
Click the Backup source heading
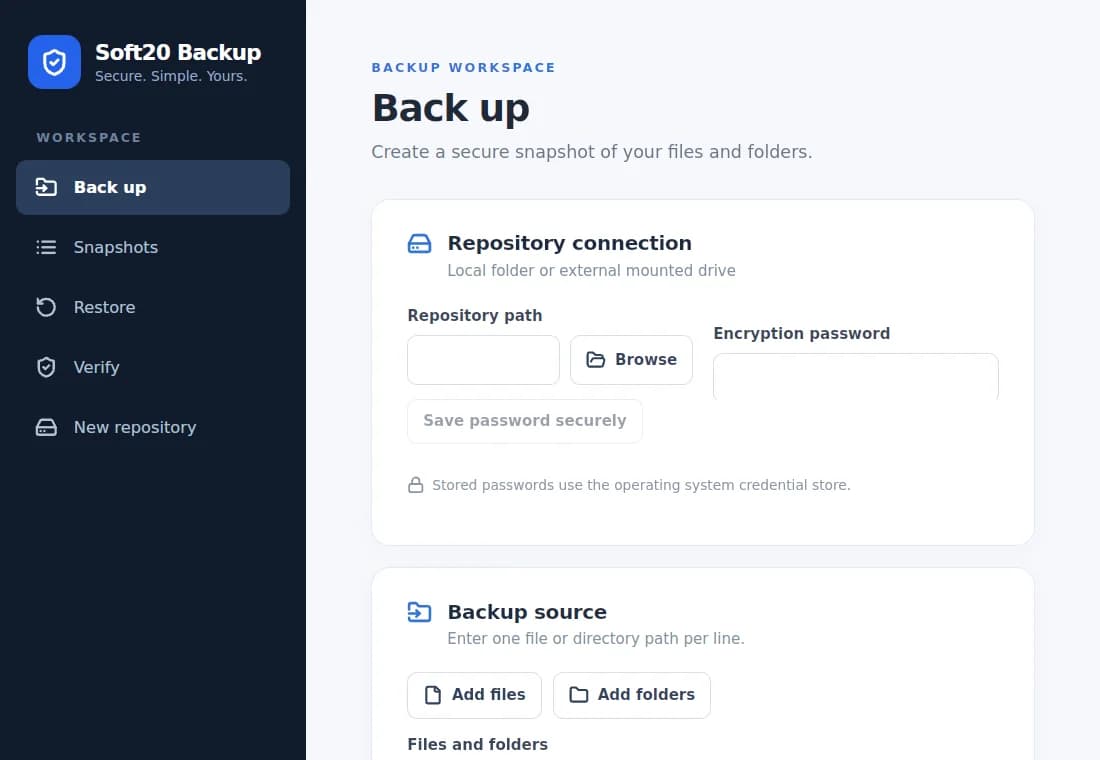(x=527, y=612)
